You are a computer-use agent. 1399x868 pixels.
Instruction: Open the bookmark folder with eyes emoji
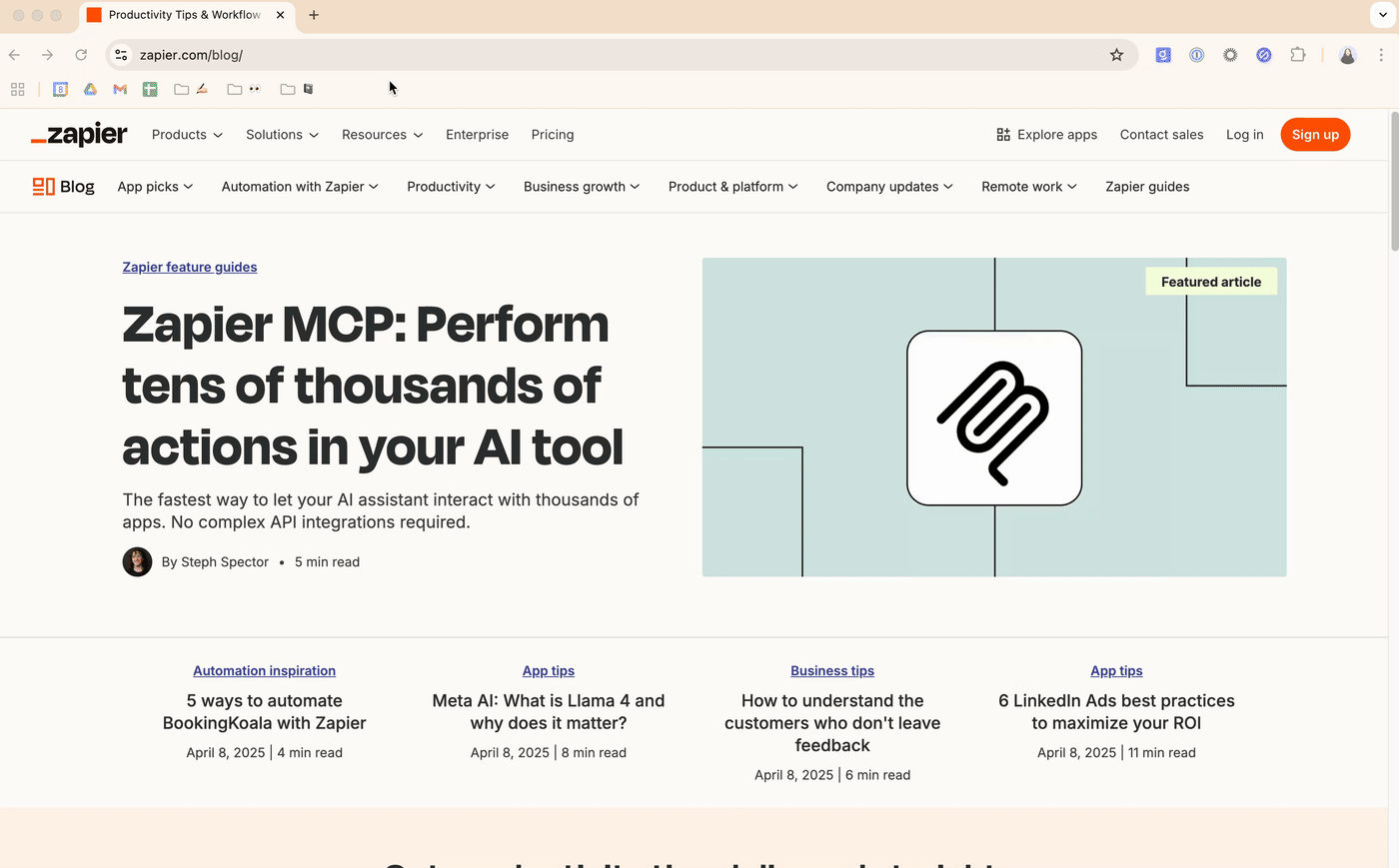tap(244, 89)
